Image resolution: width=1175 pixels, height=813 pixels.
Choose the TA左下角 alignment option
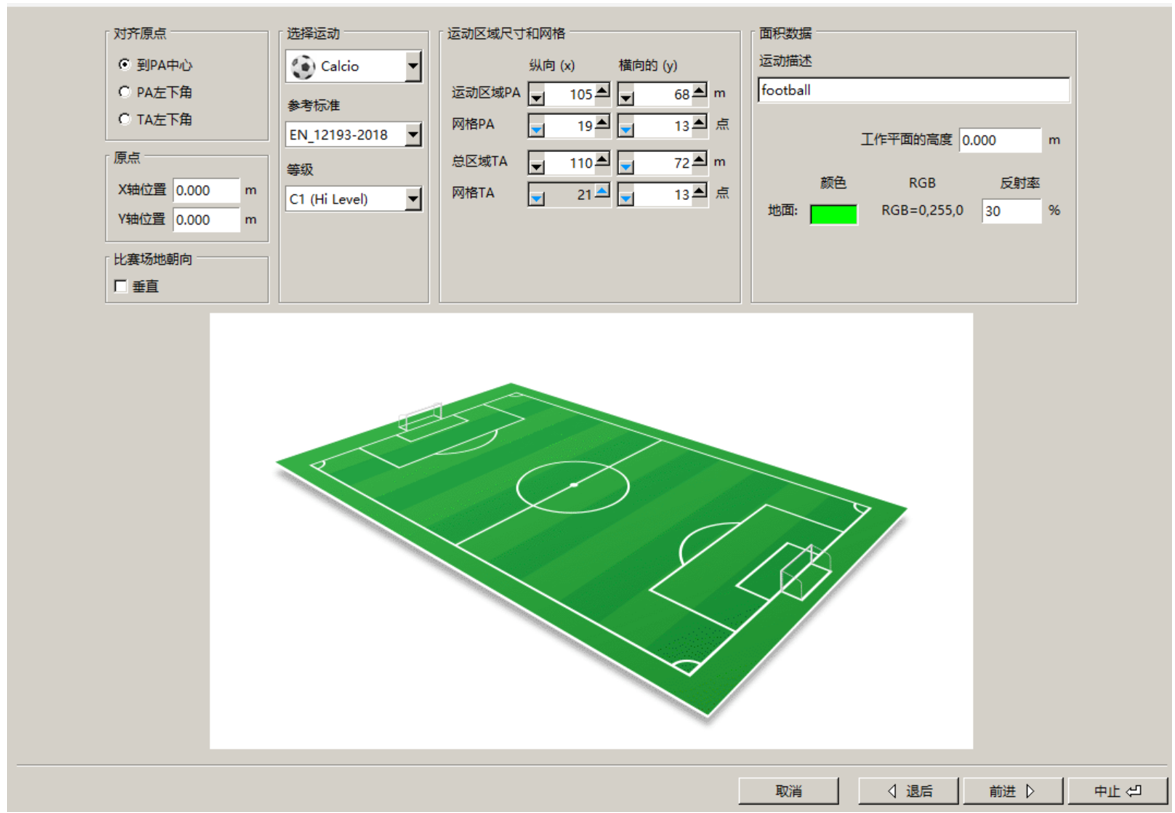pyautogui.click(x=124, y=119)
